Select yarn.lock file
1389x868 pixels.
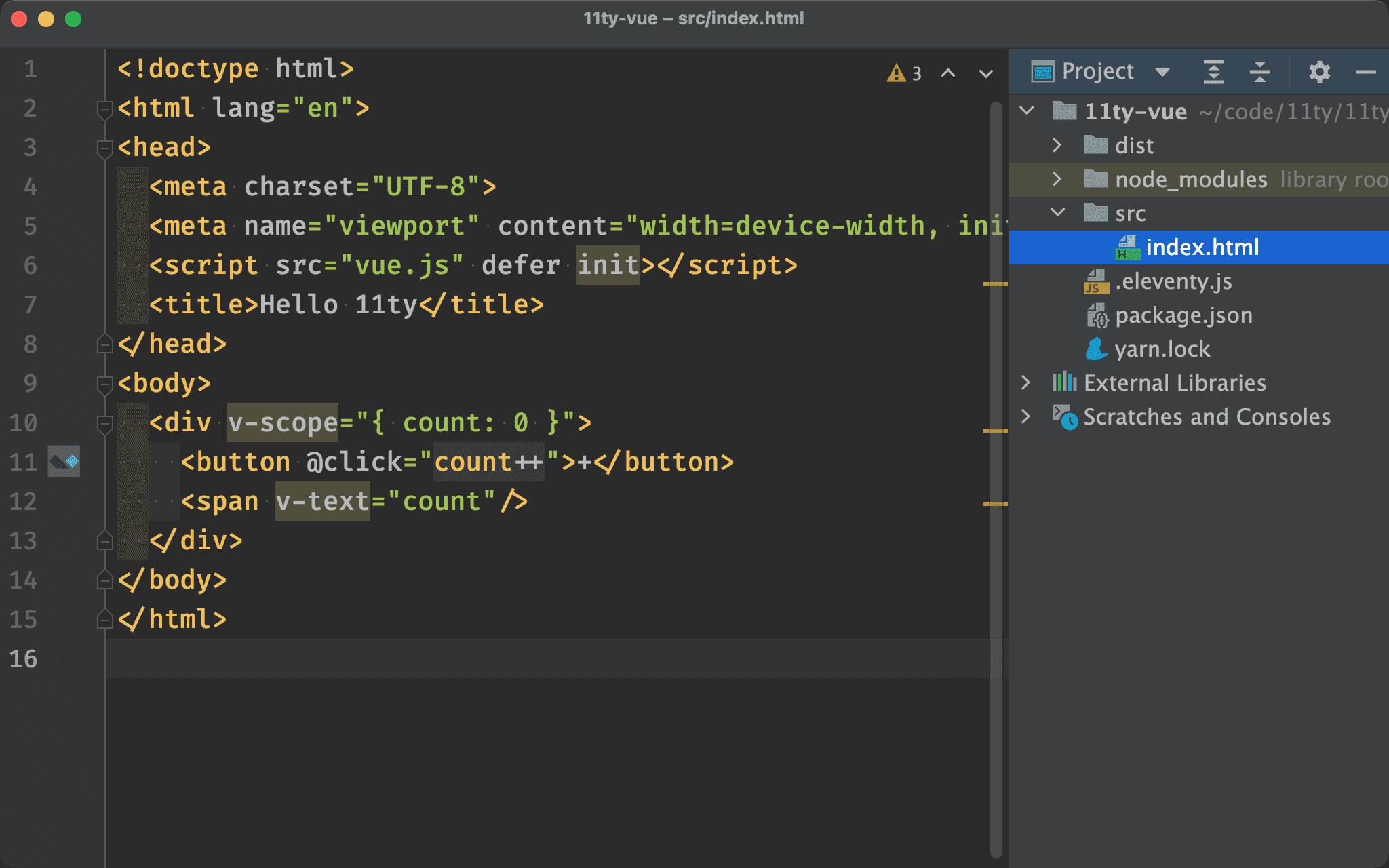coord(1162,349)
